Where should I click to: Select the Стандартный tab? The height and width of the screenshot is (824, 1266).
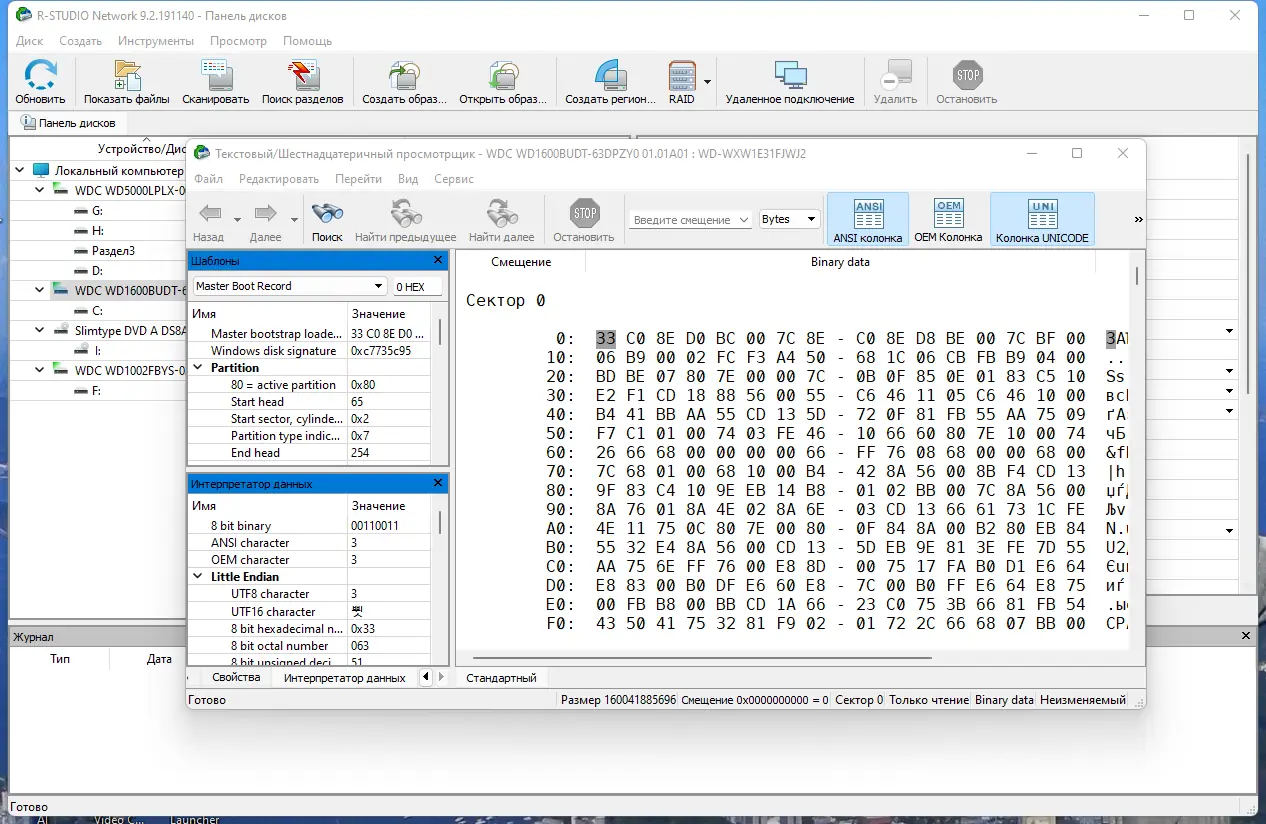501,677
